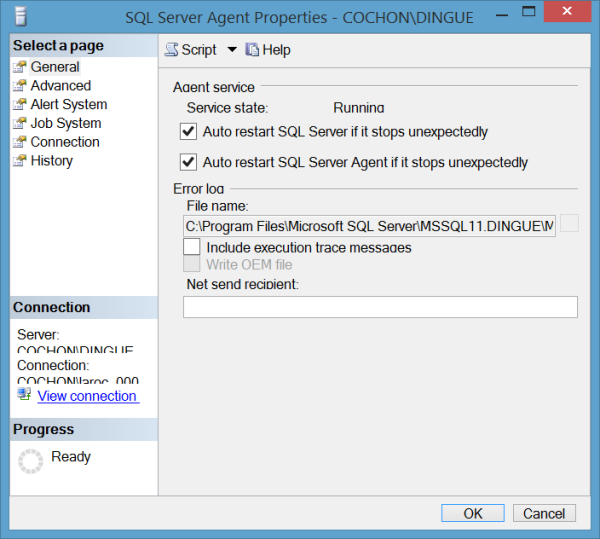Click the Script scroll icon

(172, 50)
